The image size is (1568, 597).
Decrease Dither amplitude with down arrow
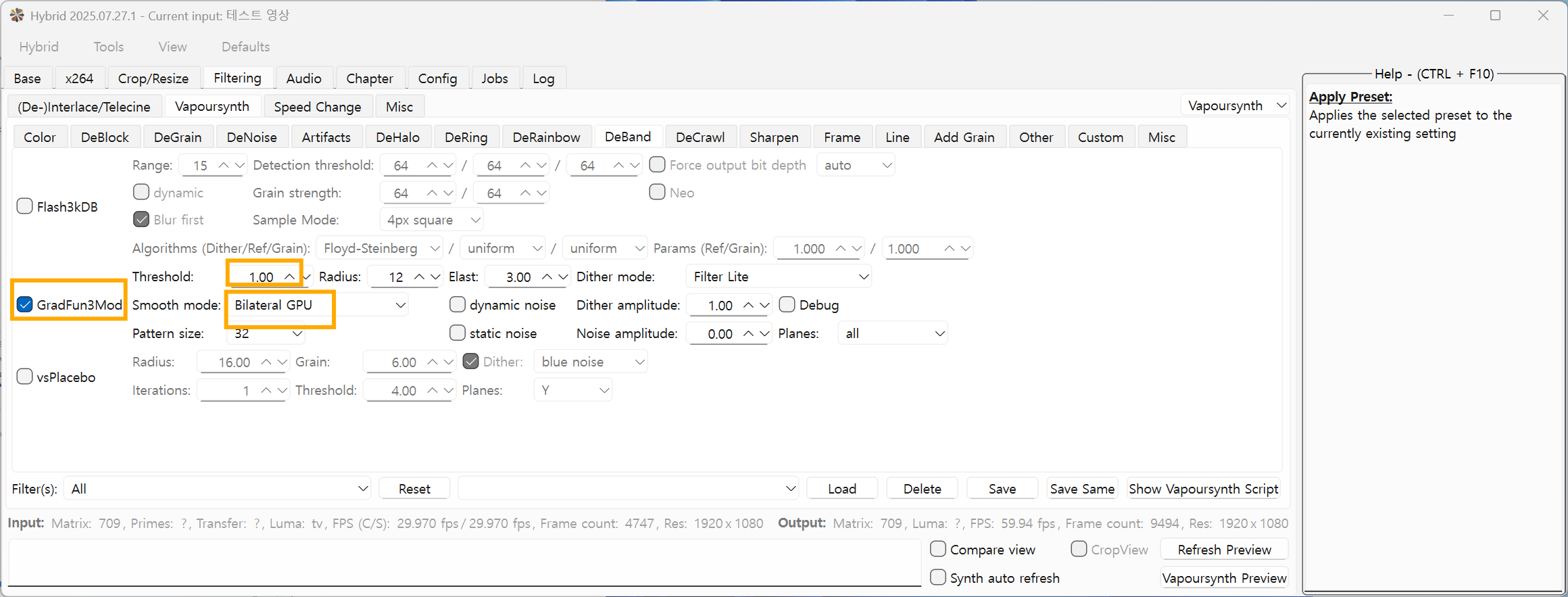click(764, 306)
